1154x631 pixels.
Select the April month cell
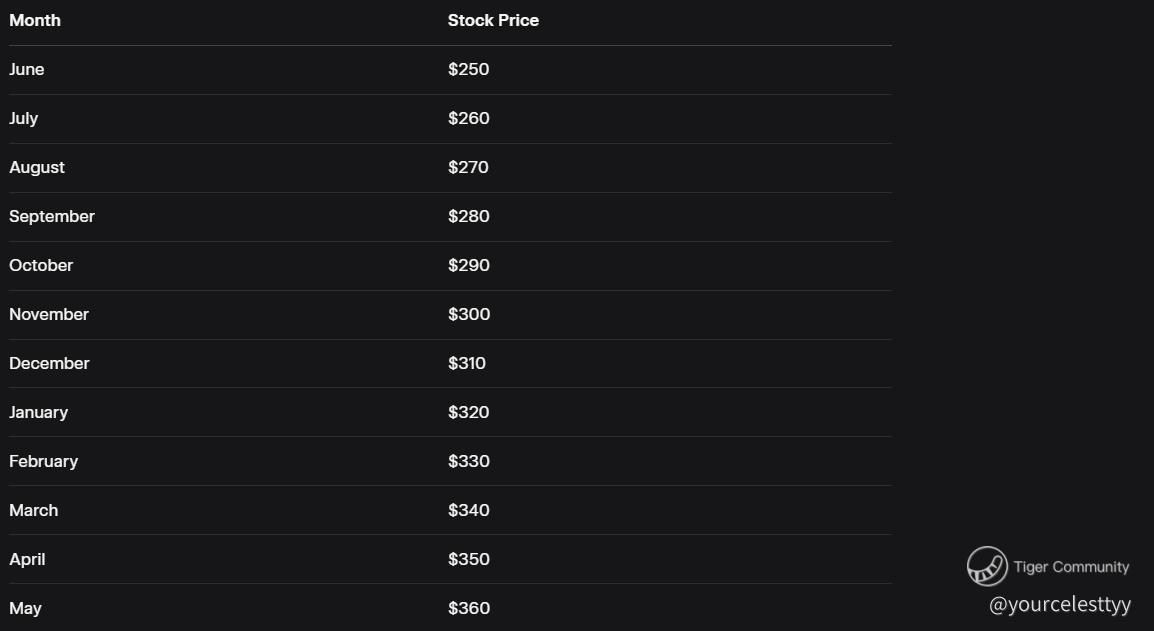pos(27,559)
